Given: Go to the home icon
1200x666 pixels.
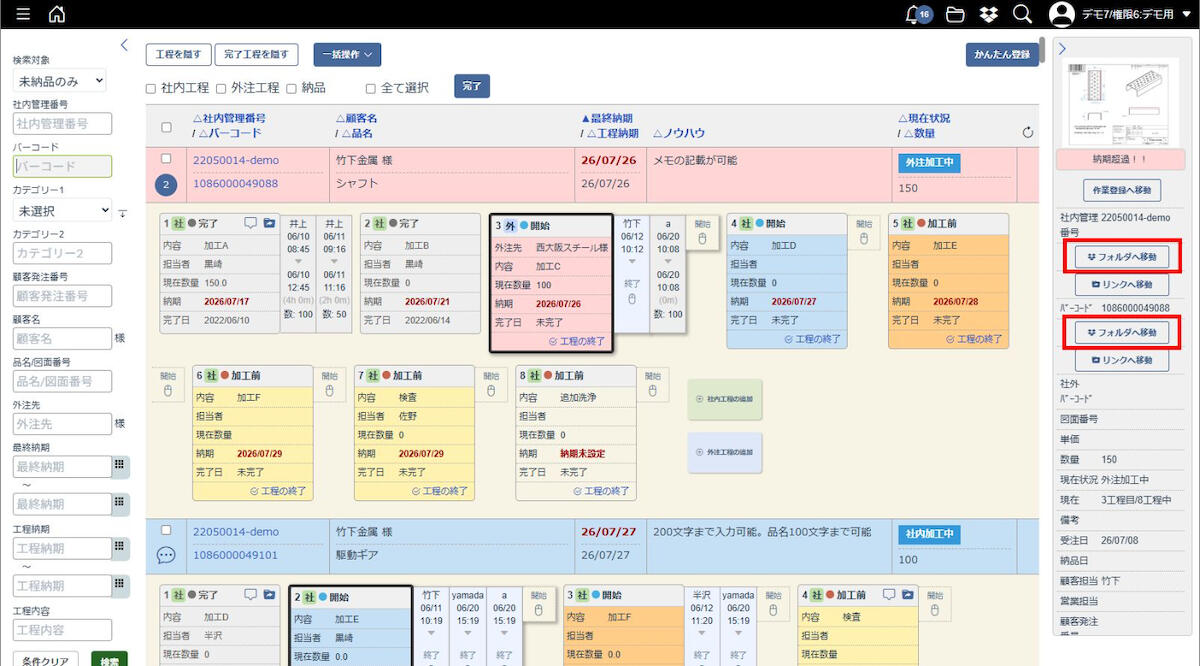Looking at the screenshot, I should tap(57, 14).
